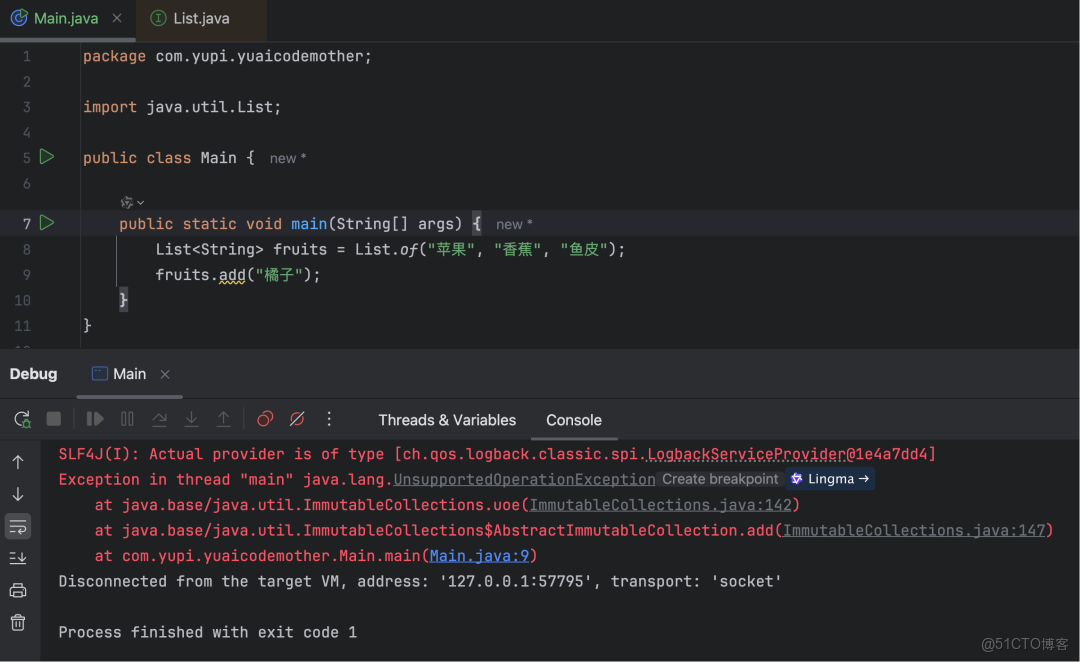Click Create breakpoint on the exception line
This screenshot has height=662, width=1080.
(x=719, y=479)
